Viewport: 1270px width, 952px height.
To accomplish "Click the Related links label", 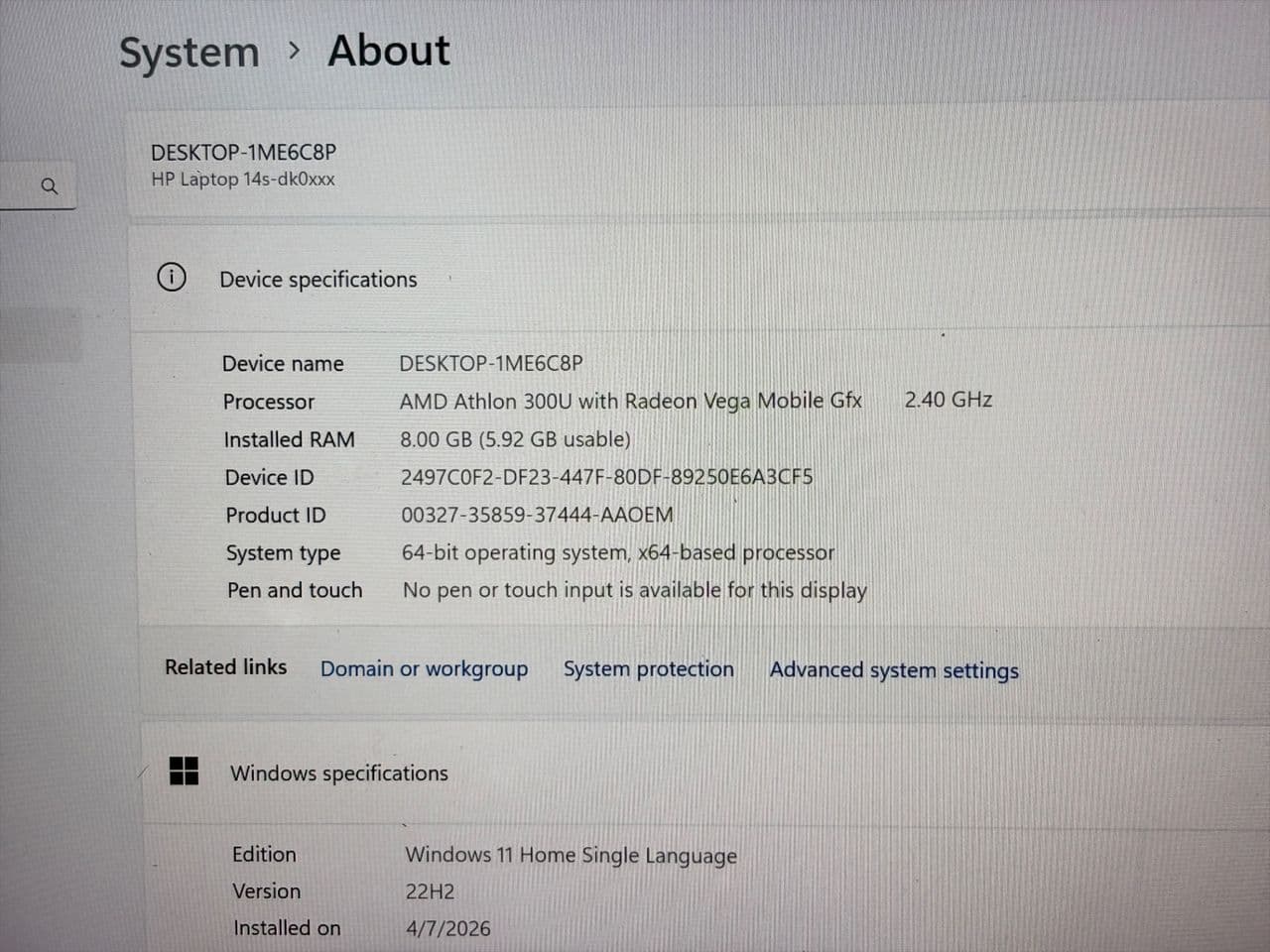I will click(225, 666).
